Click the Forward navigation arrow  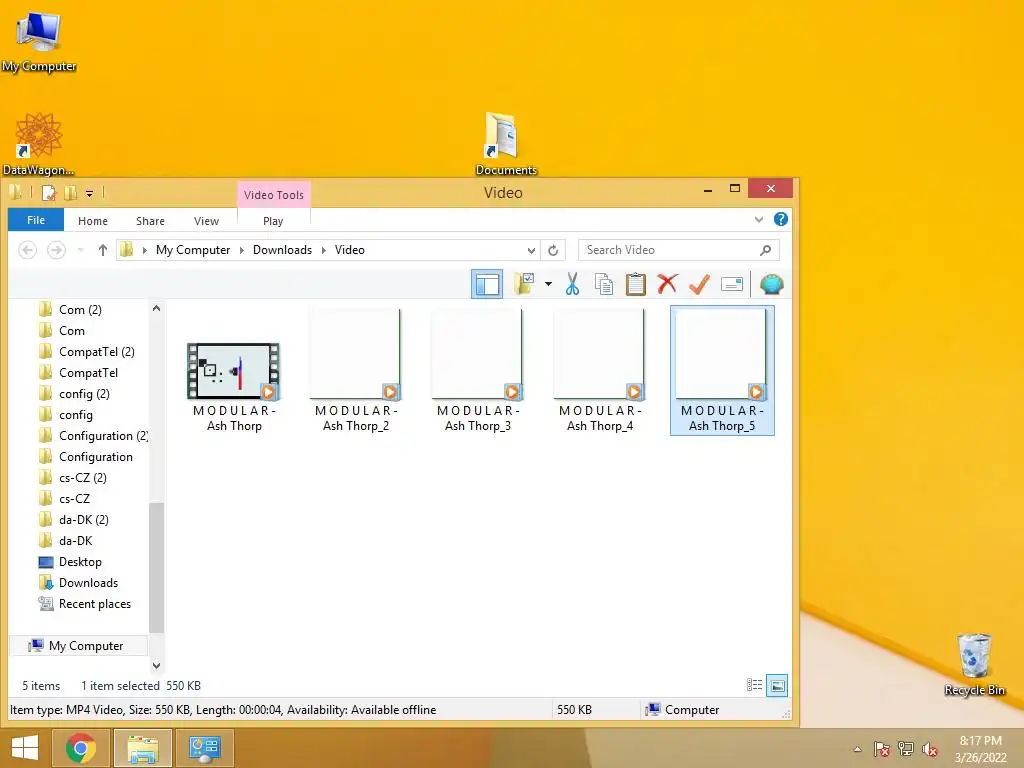(56, 250)
